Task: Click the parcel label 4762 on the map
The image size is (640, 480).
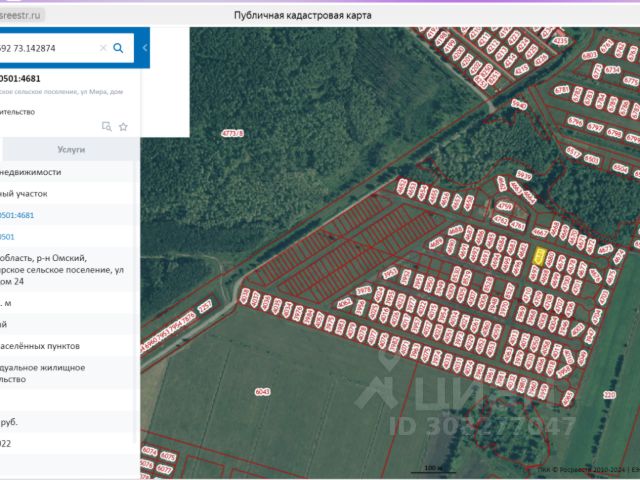Action: coord(501,220)
